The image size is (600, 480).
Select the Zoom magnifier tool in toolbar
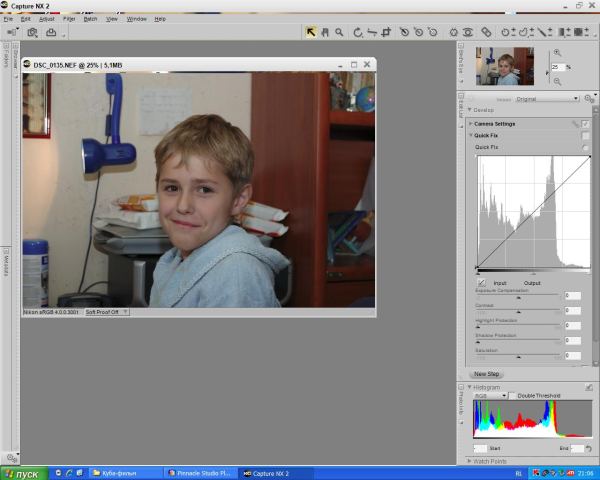[339, 33]
